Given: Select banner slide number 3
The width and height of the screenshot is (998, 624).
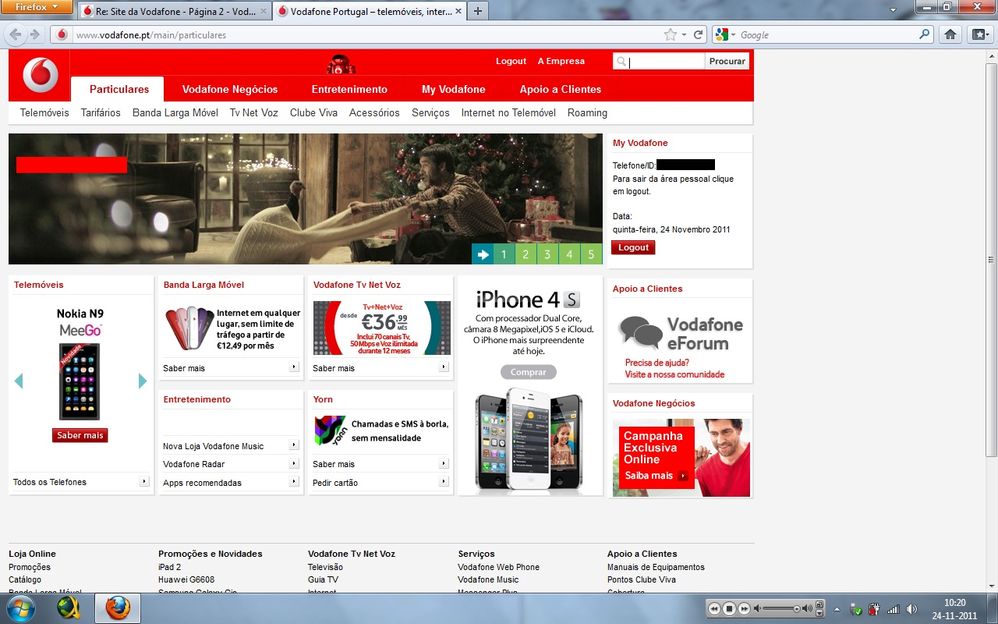Looking at the screenshot, I should [547, 254].
